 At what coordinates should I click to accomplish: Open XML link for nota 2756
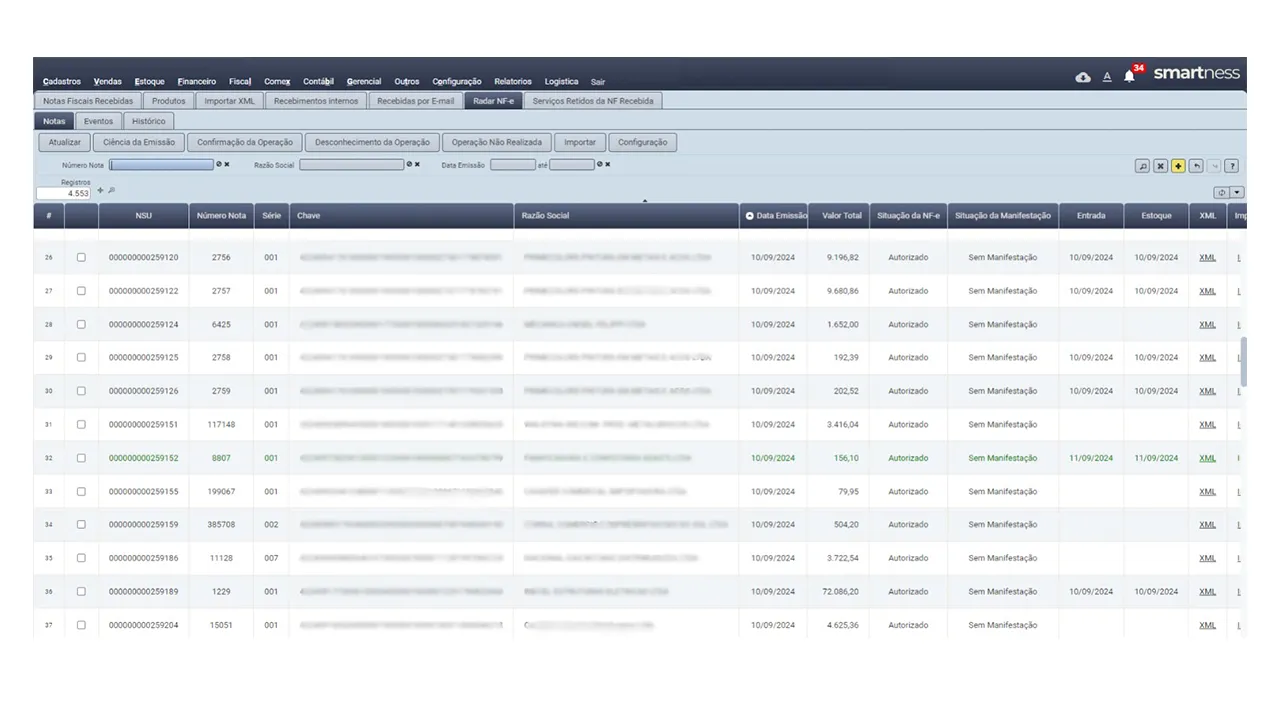click(x=1207, y=258)
